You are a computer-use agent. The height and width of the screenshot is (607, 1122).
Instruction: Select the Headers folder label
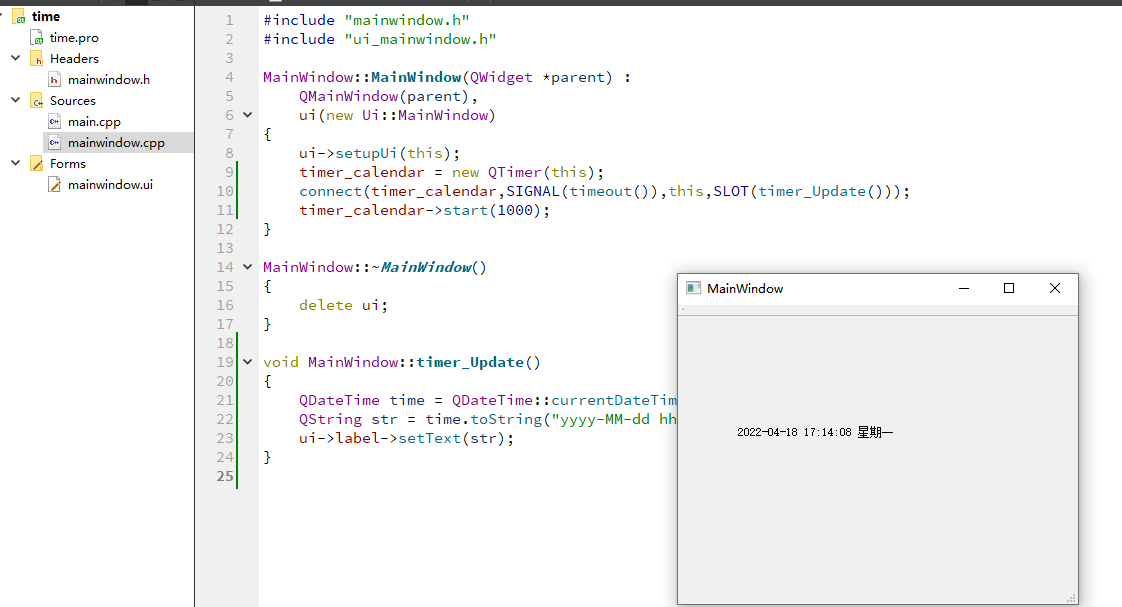pos(74,59)
